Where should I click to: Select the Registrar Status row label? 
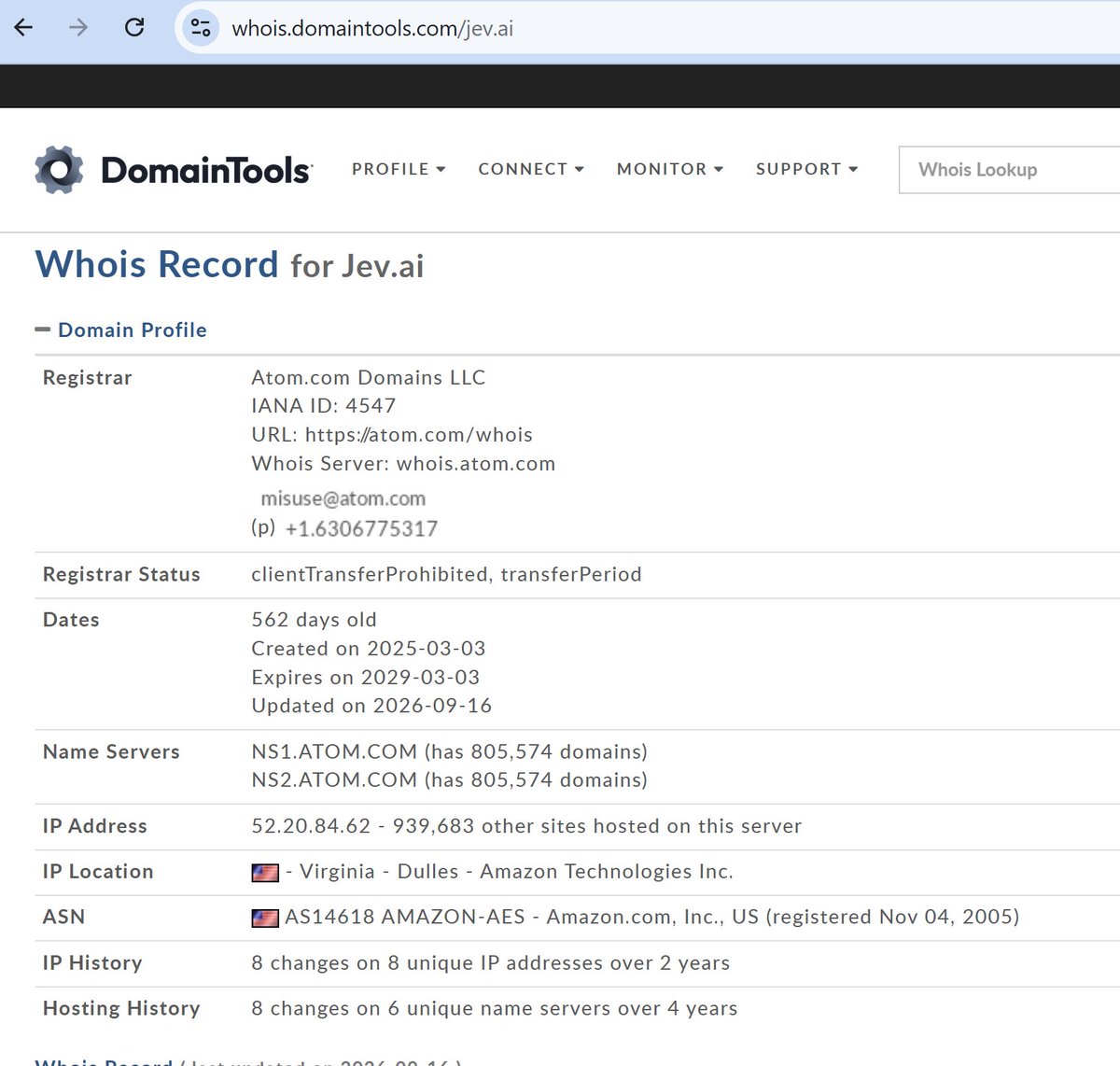(121, 574)
